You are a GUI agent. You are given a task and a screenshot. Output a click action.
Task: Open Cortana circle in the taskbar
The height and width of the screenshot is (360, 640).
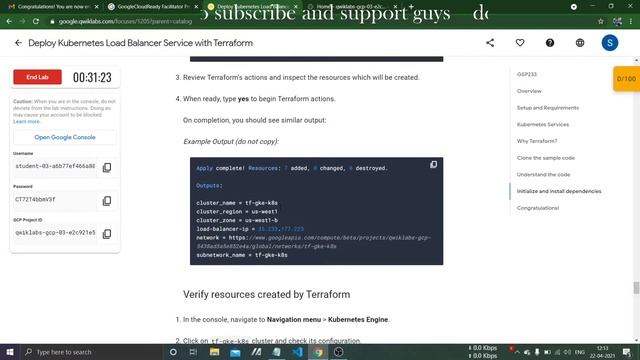click(173, 352)
